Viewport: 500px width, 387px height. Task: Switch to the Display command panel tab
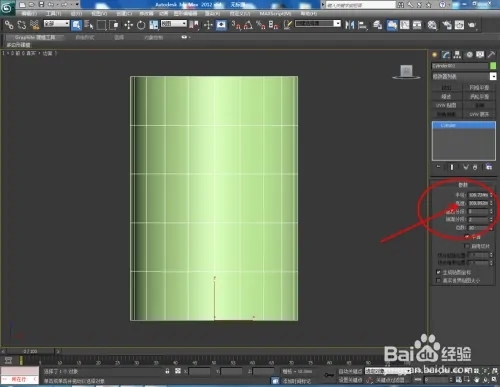point(480,55)
